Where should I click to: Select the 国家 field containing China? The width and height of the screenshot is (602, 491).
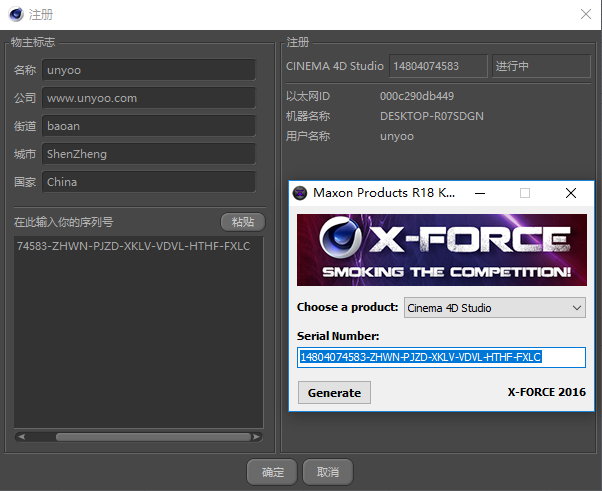pyautogui.click(x=148, y=182)
